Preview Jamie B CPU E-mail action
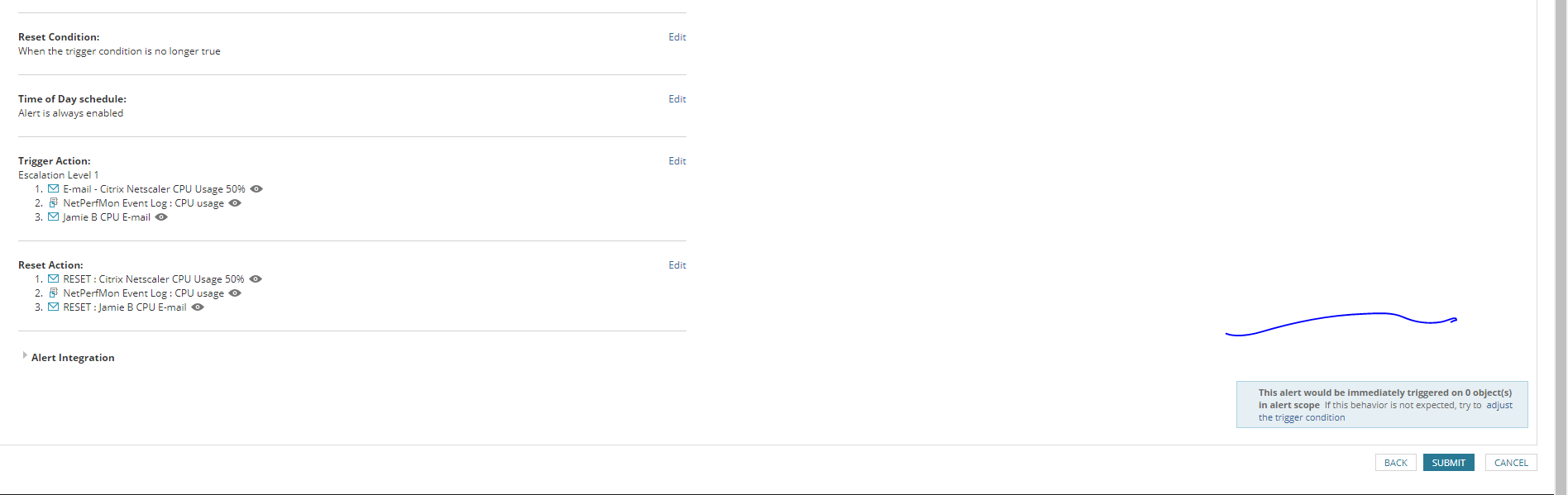The height and width of the screenshot is (495, 1568). click(161, 217)
